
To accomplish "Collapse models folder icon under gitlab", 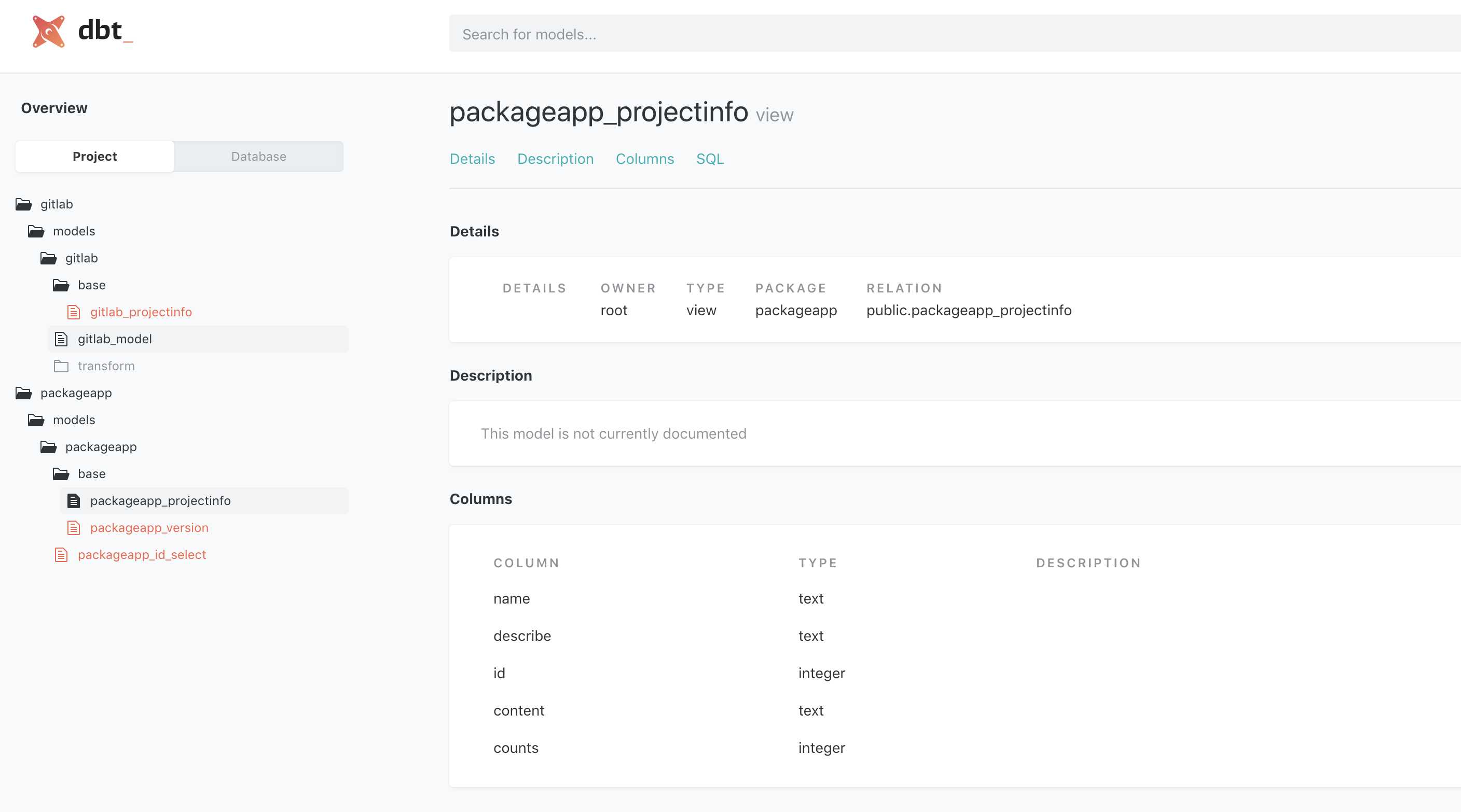I will tap(36, 231).
